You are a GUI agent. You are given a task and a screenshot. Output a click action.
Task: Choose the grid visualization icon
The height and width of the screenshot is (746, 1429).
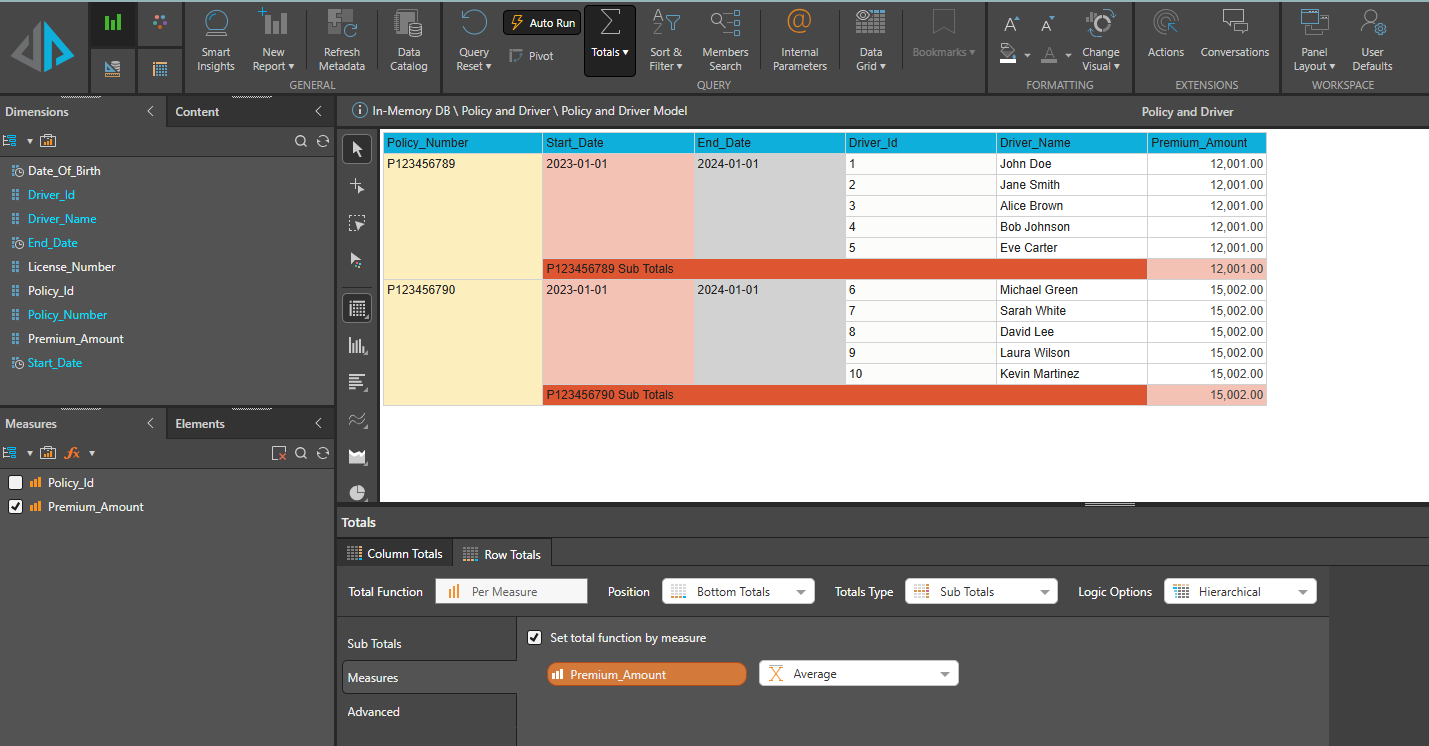357,308
